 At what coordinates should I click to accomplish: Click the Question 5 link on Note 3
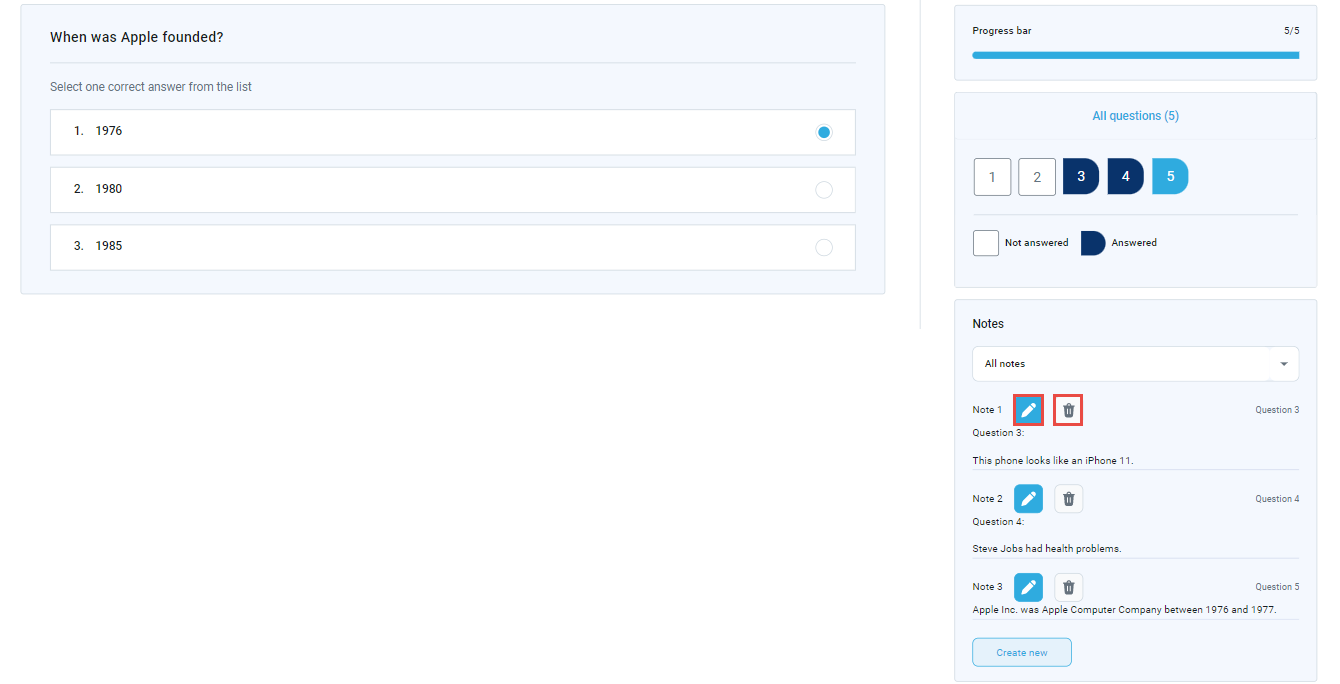pos(1277,587)
